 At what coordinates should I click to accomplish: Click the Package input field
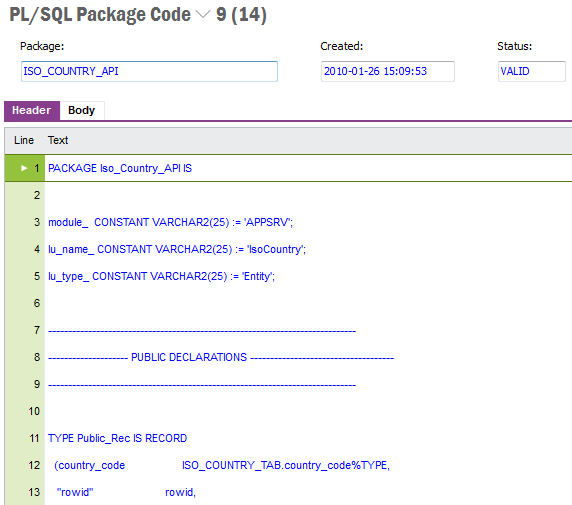[149, 71]
